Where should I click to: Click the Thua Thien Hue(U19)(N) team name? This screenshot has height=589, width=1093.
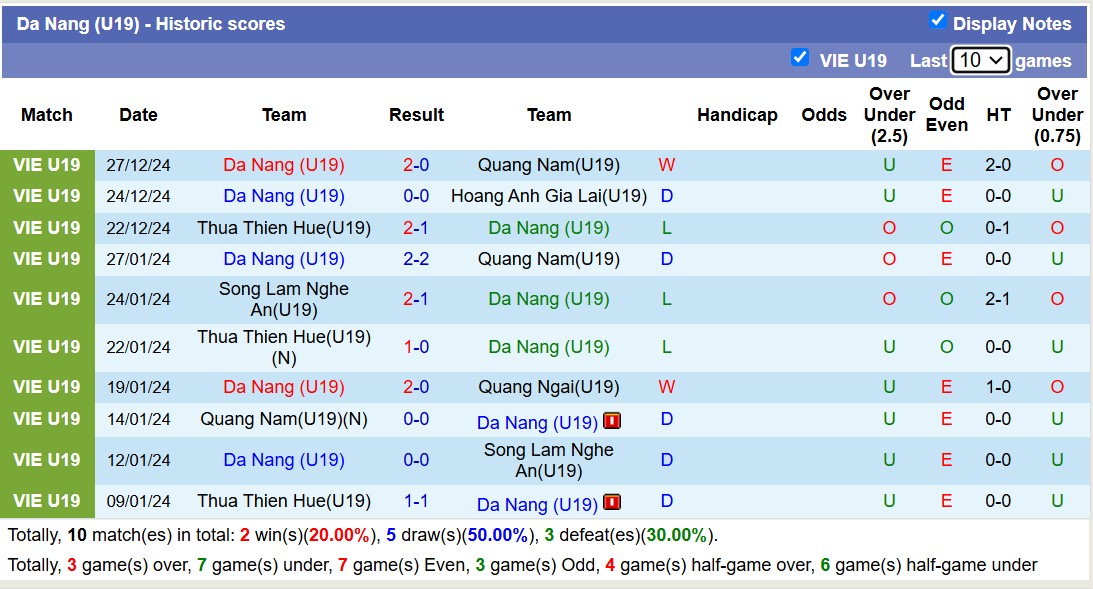[x=283, y=347]
